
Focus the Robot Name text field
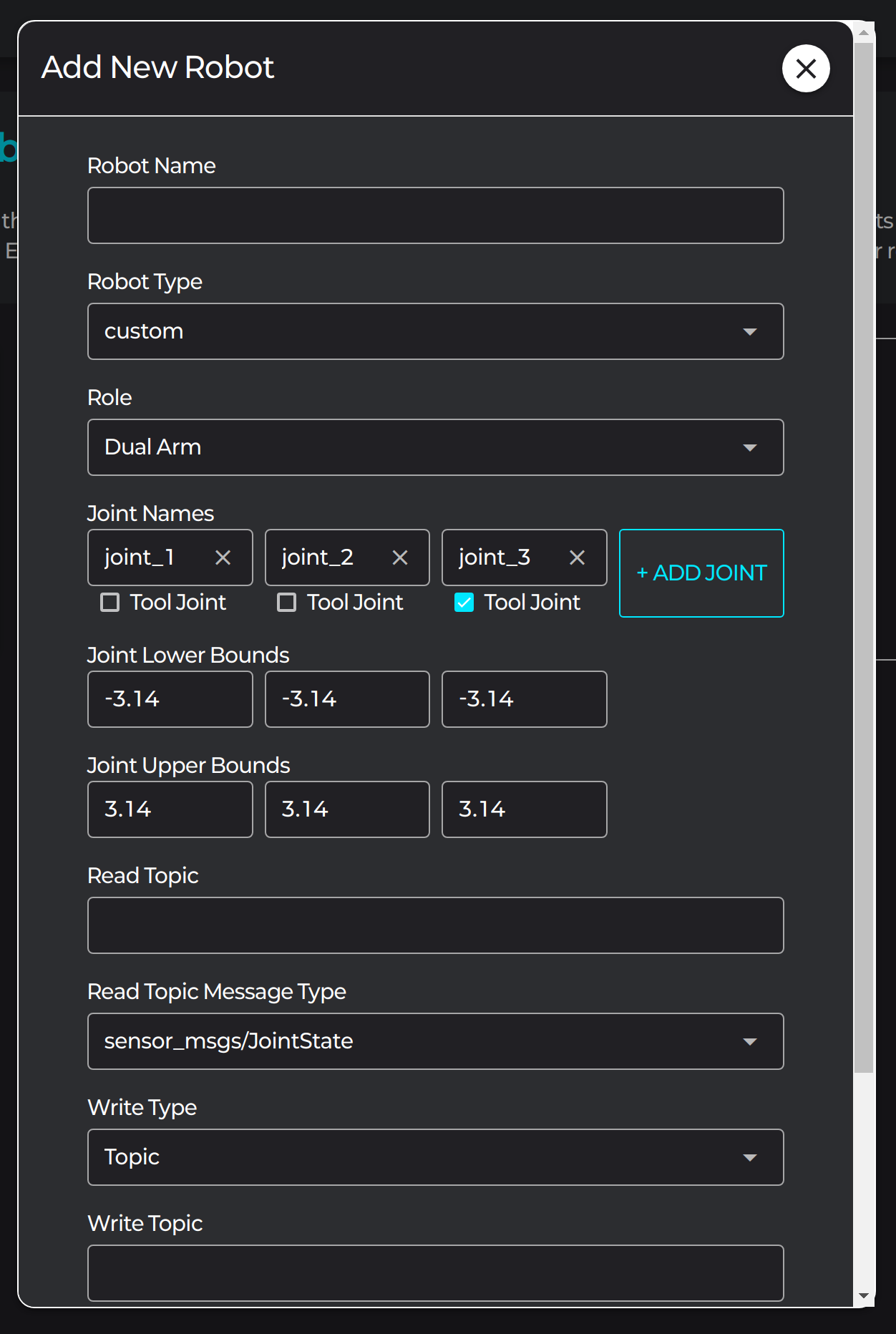[x=435, y=215]
